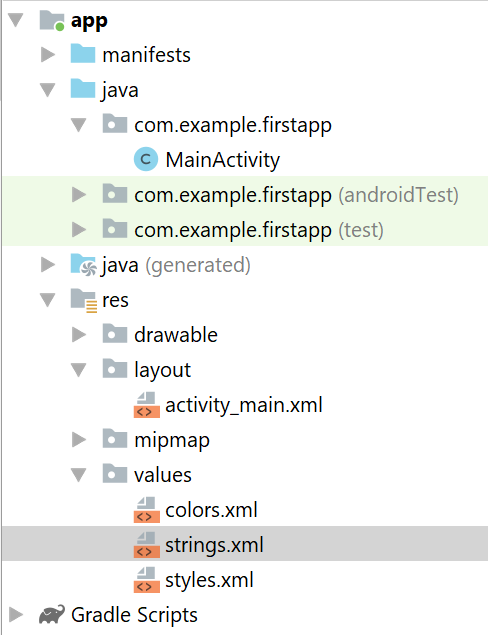Image resolution: width=488 pixels, height=635 pixels.
Task: Click the Gradle Scripts elephant icon
Action: 52,614
